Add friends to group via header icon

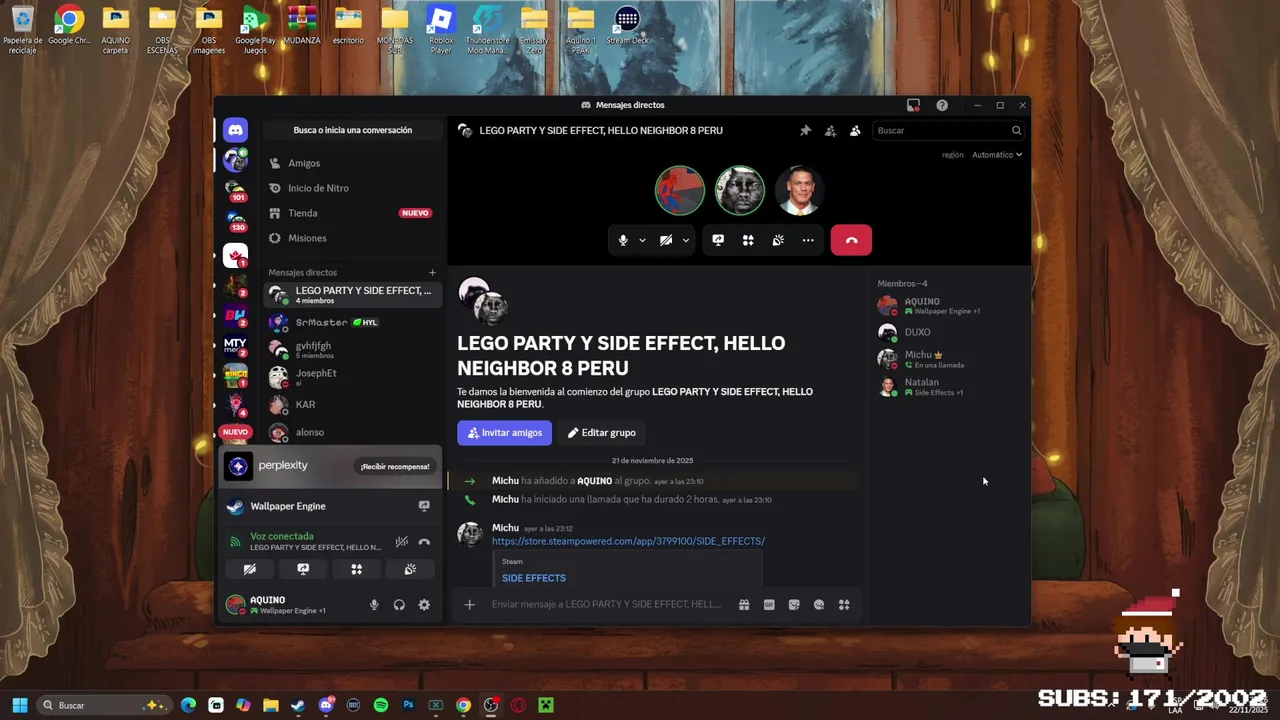pyautogui.click(x=830, y=131)
